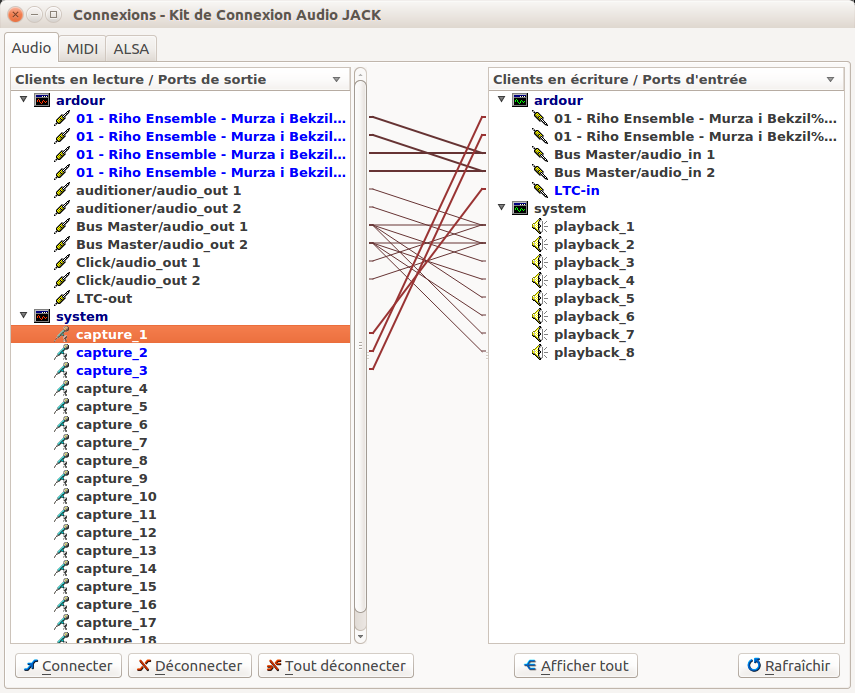Click the Tout déconnecter button
855x693 pixels.
click(336, 666)
